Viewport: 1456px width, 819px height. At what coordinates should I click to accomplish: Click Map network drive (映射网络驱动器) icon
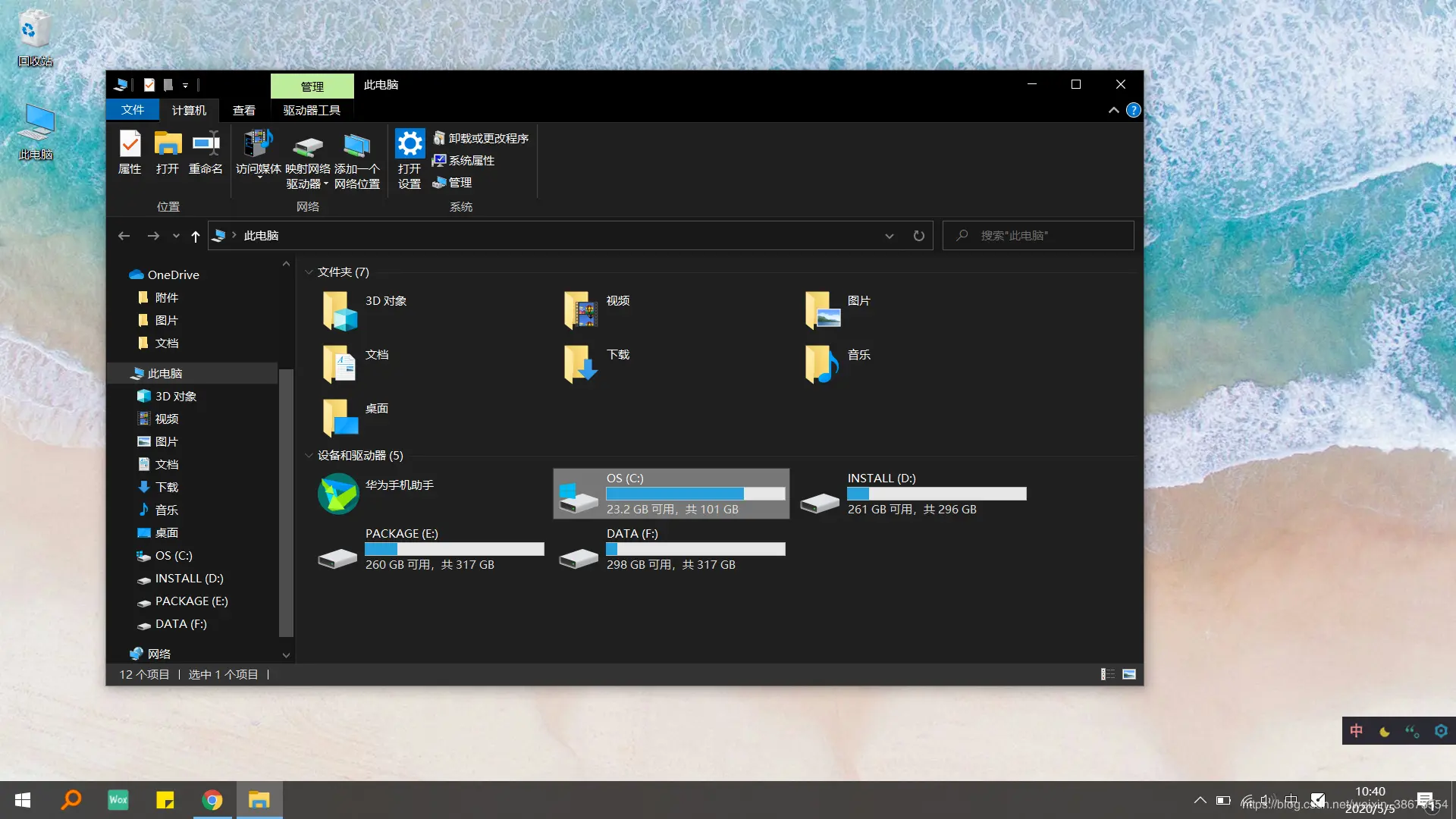pos(308,146)
